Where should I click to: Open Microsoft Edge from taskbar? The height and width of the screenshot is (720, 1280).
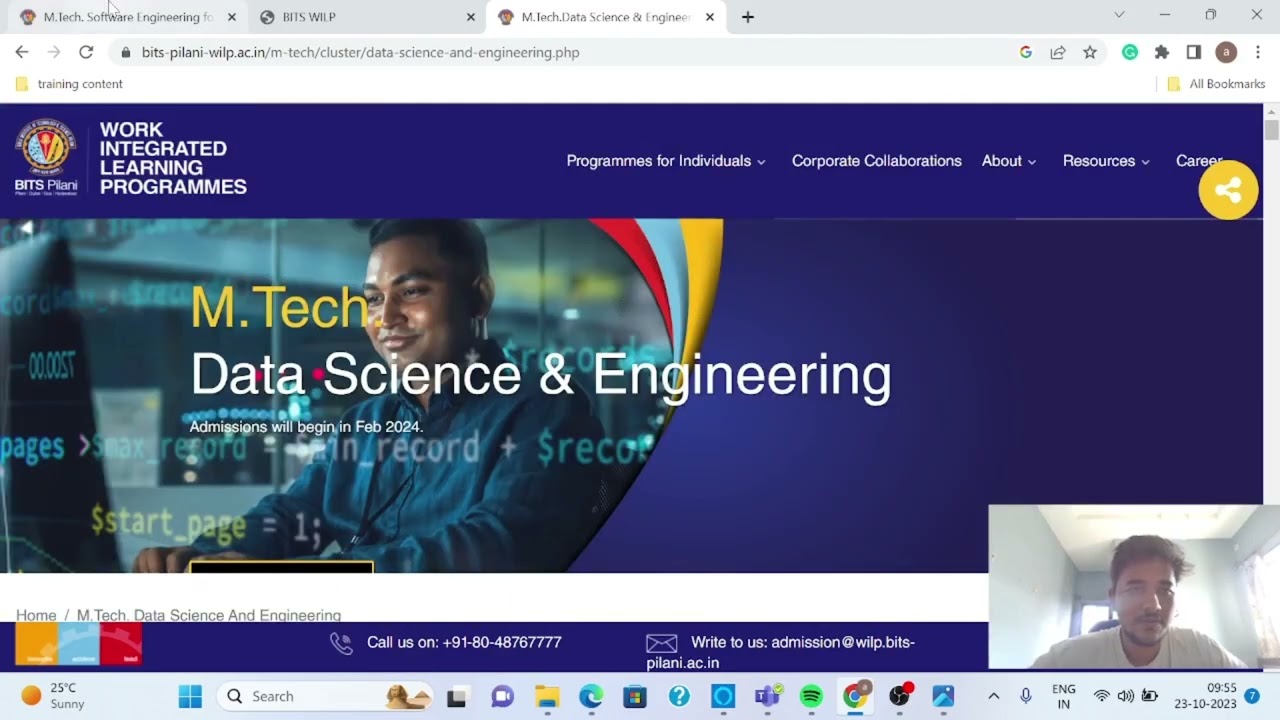coord(591,696)
